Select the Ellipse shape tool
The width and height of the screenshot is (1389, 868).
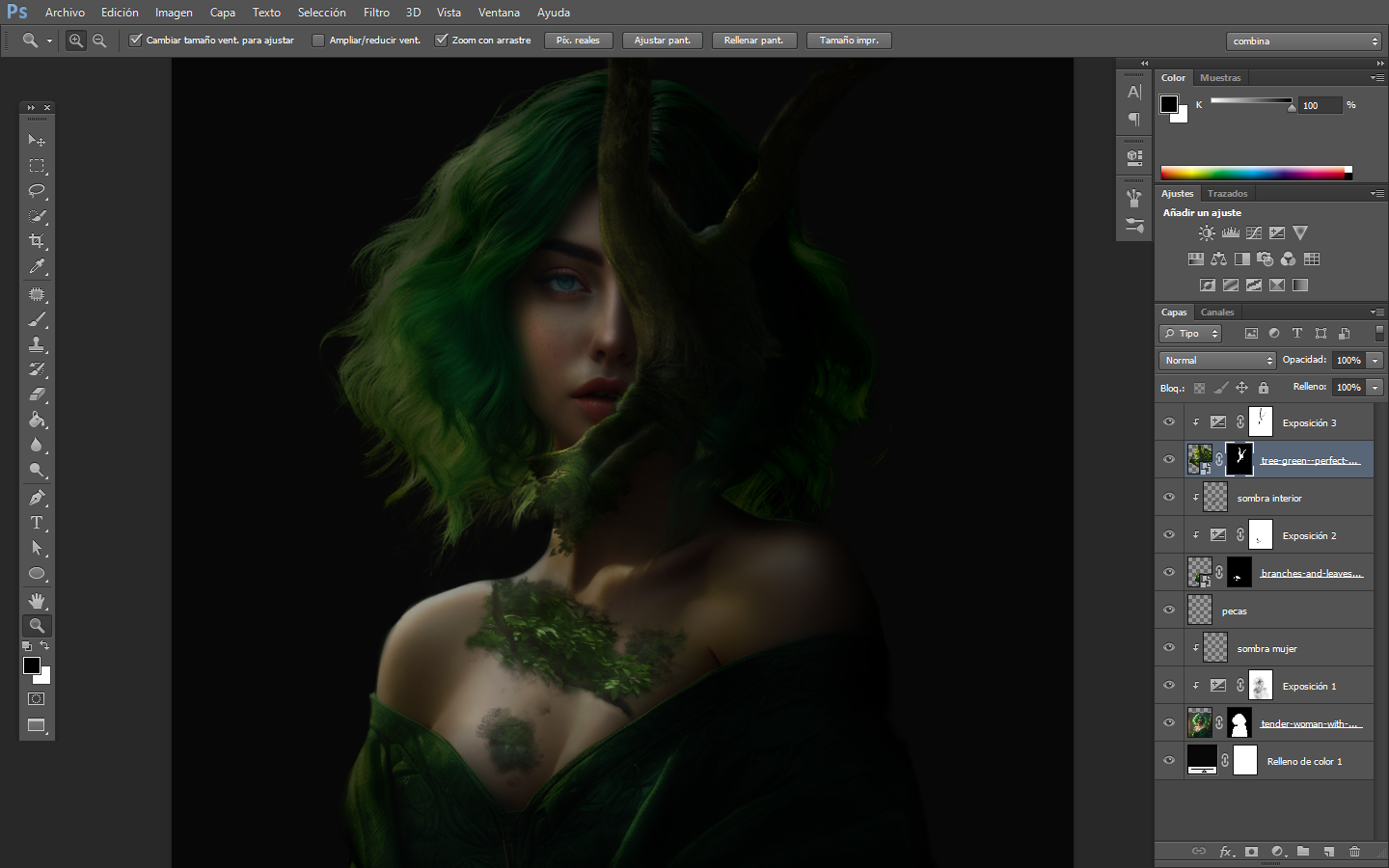(37, 574)
